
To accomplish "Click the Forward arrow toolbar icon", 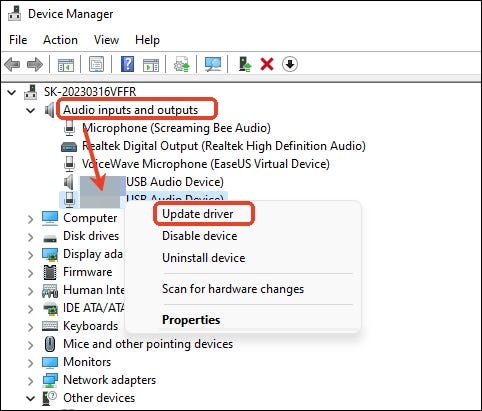I will click(35, 64).
